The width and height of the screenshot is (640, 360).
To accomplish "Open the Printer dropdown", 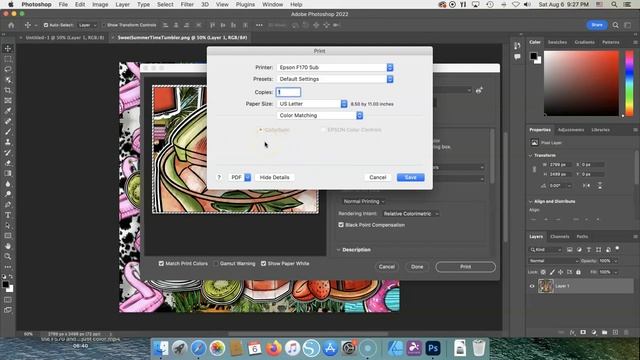I will (x=335, y=67).
